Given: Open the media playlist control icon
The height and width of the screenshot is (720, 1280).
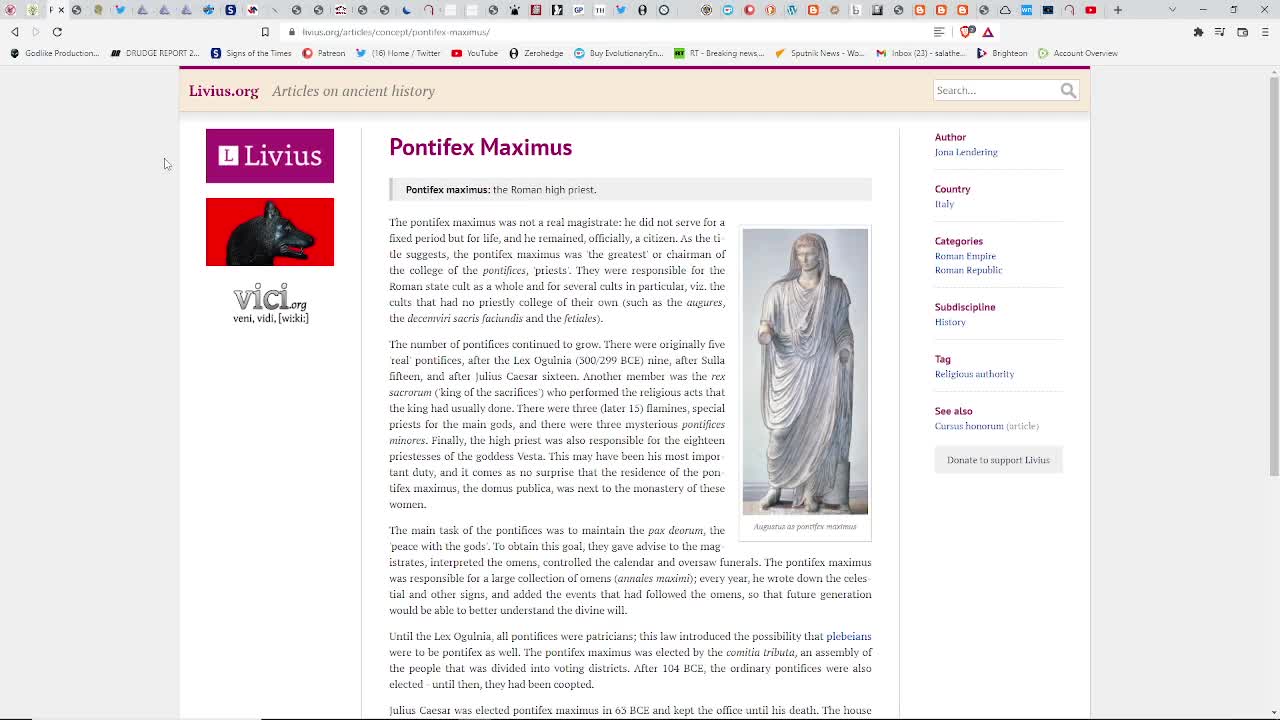Looking at the screenshot, I should click(x=1220, y=32).
